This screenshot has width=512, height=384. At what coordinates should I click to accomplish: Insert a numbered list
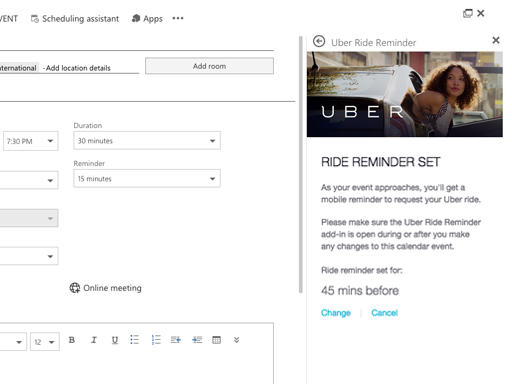pyautogui.click(x=156, y=340)
